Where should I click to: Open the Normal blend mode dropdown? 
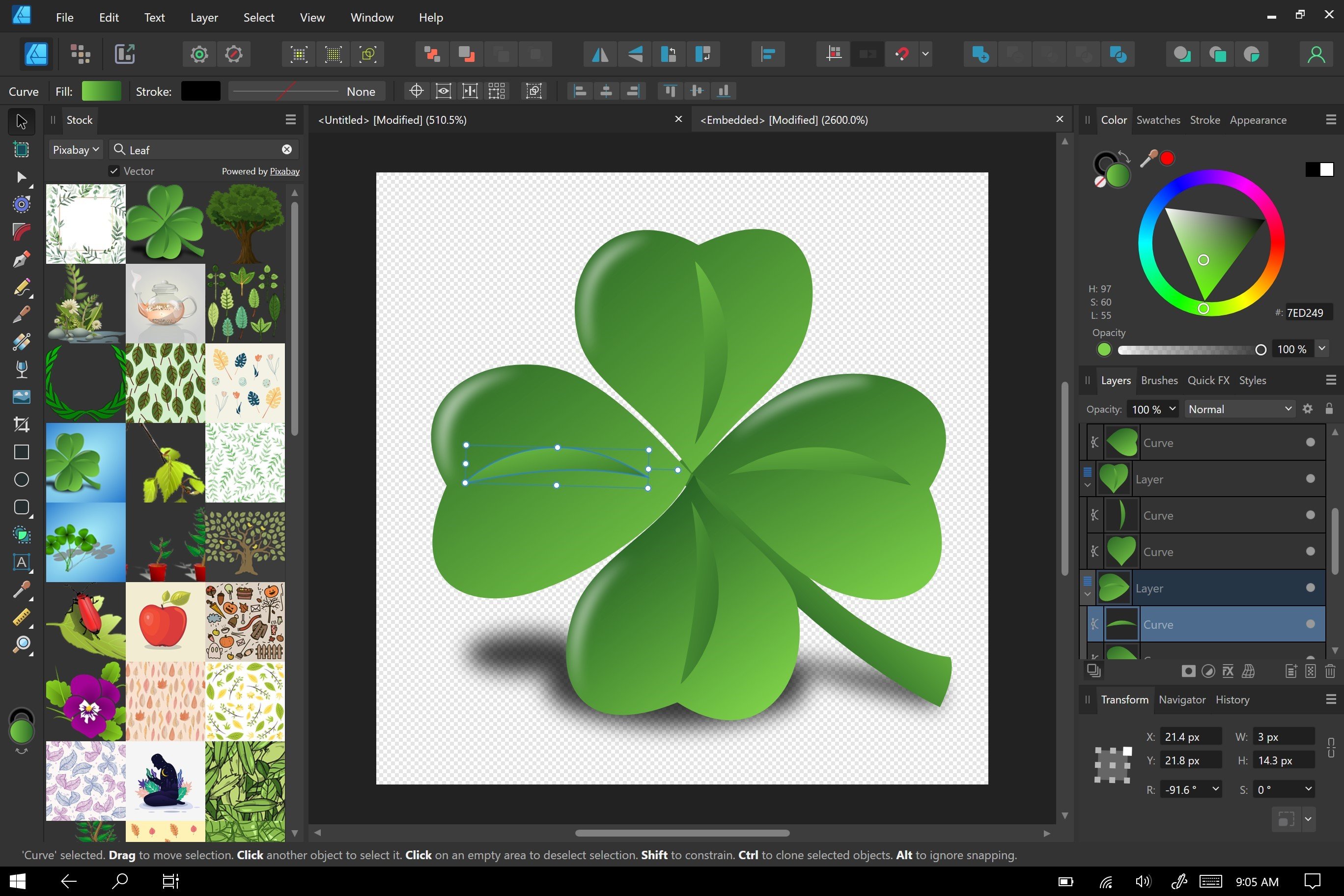1239,409
